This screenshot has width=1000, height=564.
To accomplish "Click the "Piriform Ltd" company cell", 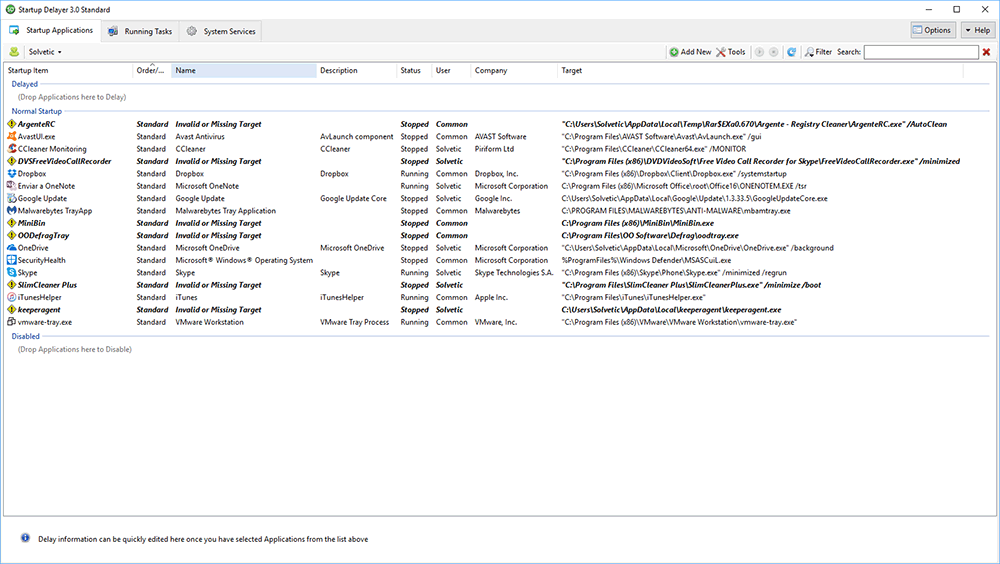I will pos(494,149).
